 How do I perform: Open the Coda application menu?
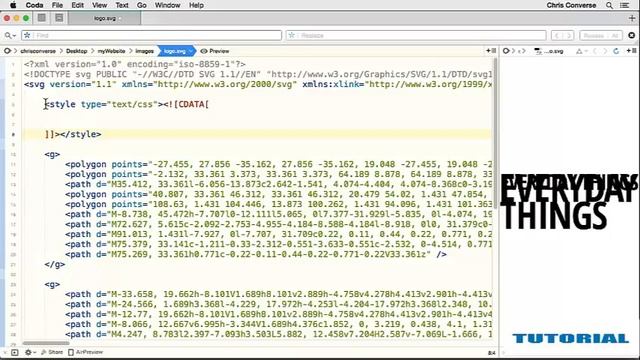(34, 5)
